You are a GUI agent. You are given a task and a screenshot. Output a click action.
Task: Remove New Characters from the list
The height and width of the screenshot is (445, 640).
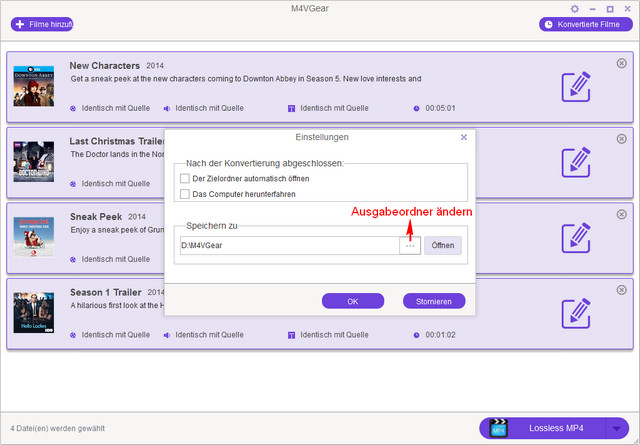coord(621,63)
